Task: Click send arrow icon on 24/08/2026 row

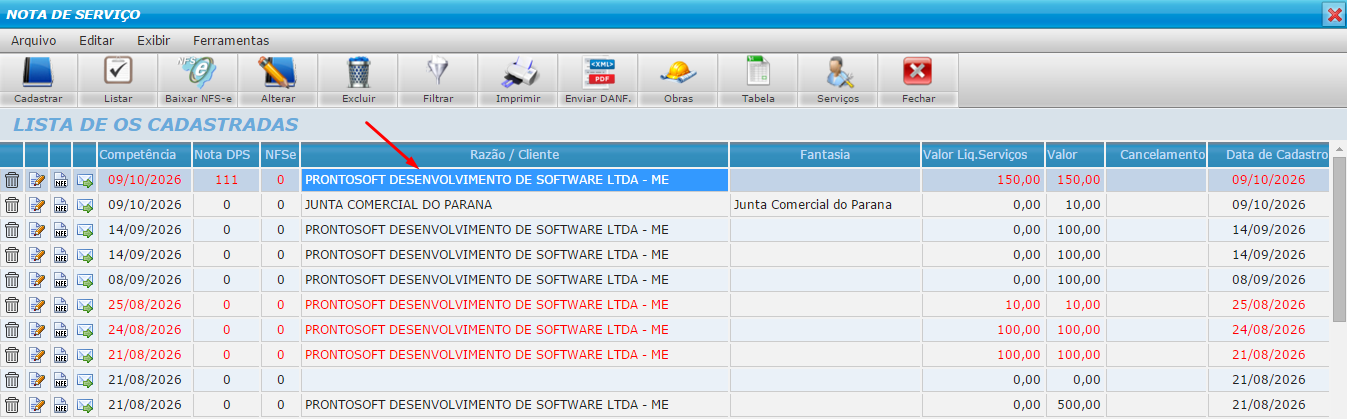Action: 85,330
